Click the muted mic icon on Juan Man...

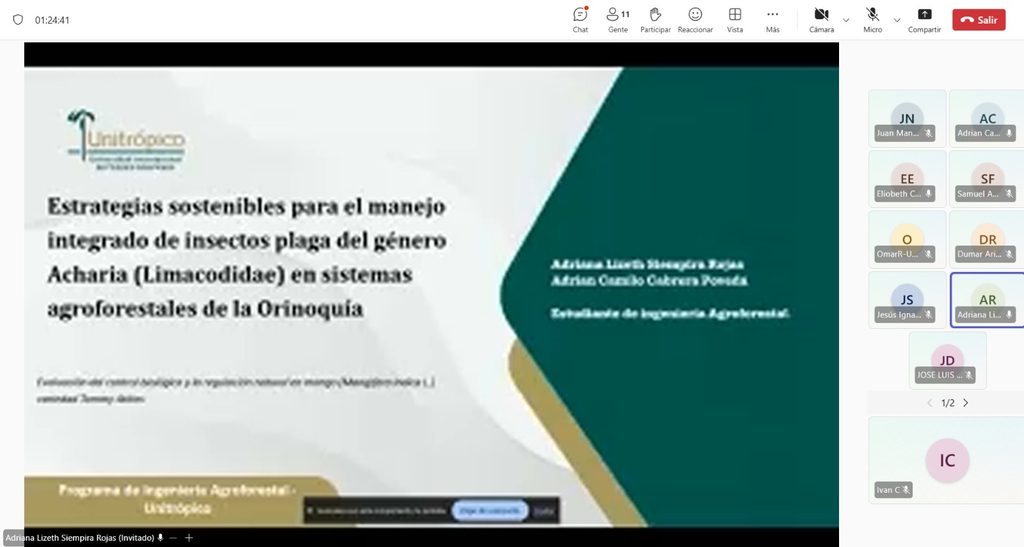point(928,133)
